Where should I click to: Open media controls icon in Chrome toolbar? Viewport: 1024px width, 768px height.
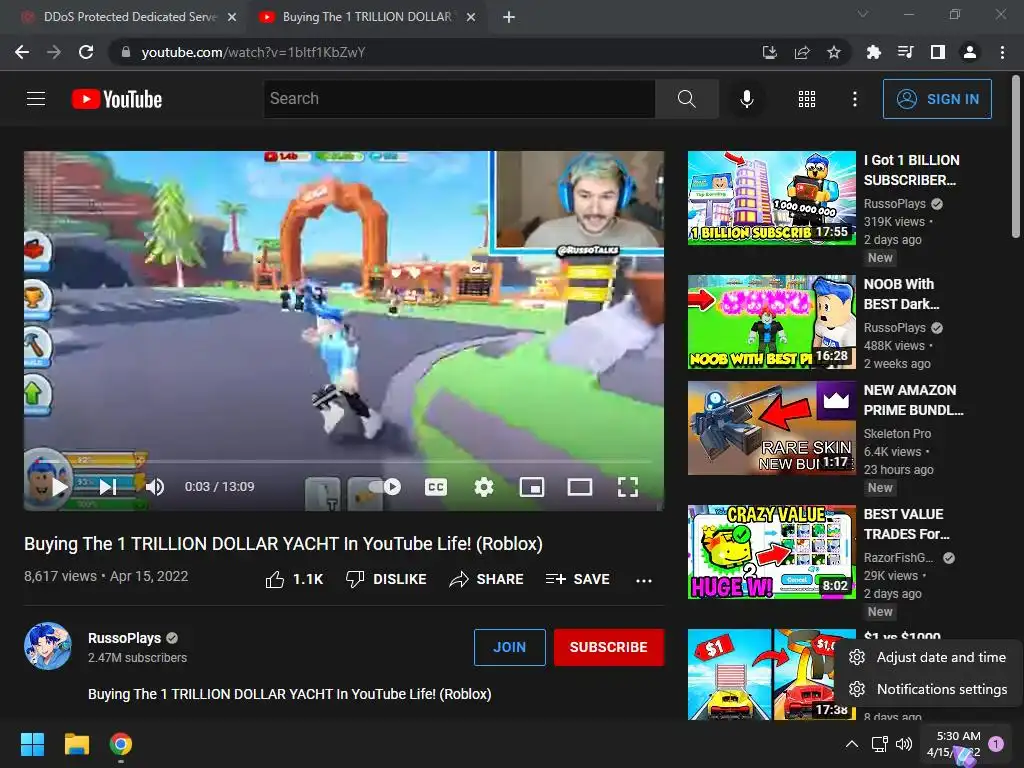click(905, 52)
